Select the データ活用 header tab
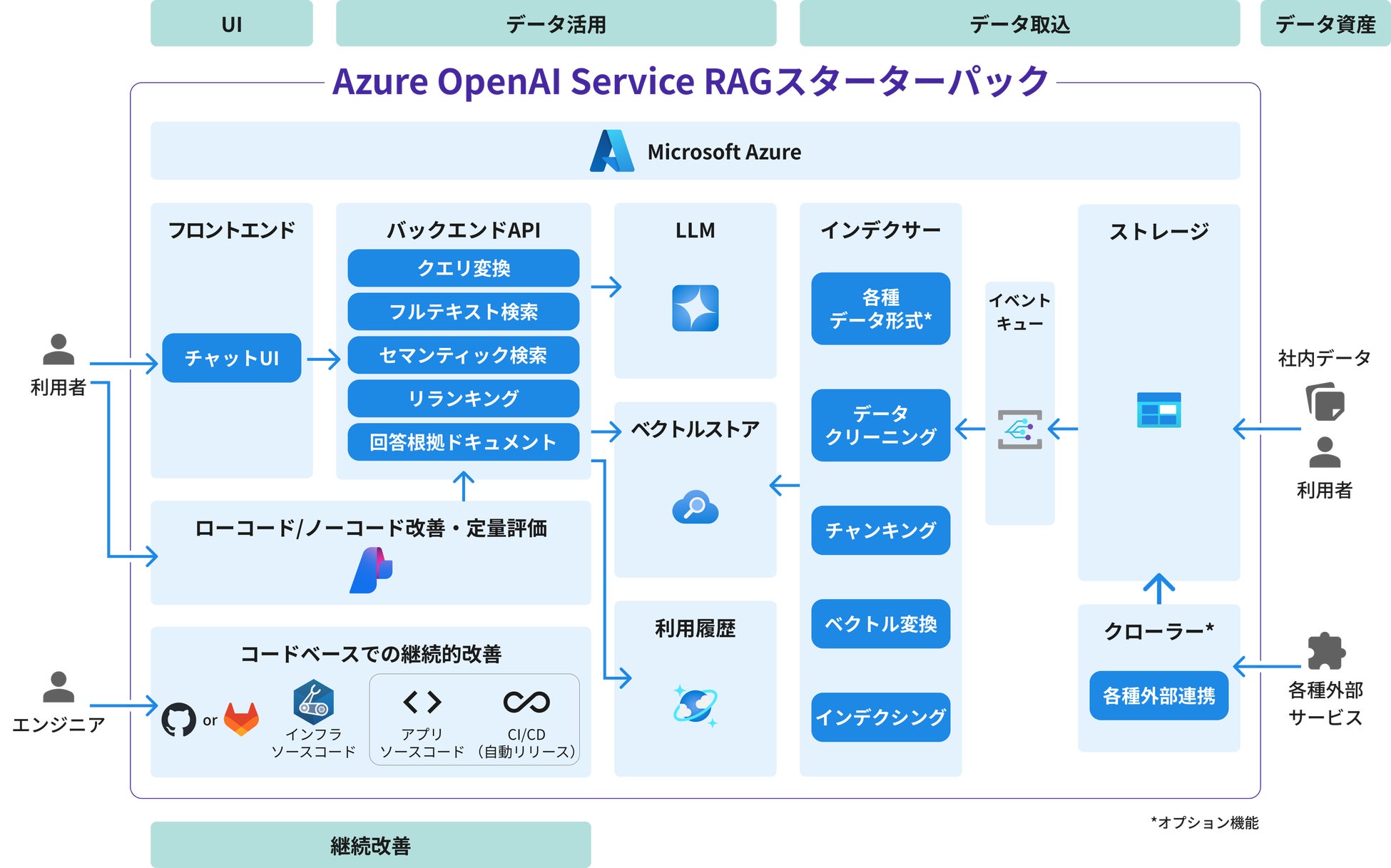This screenshot has height=868, width=1391. click(x=556, y=24)
